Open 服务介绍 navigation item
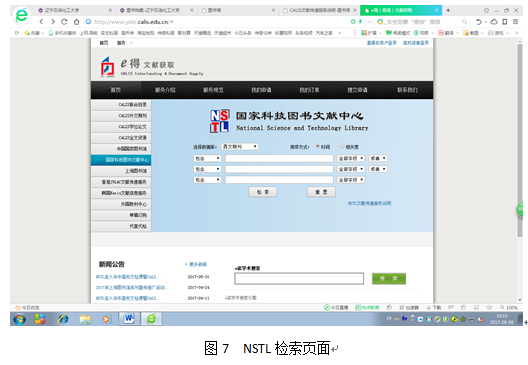Image resolution: width=528 pixels, height=365 pixels. [165, 90]
